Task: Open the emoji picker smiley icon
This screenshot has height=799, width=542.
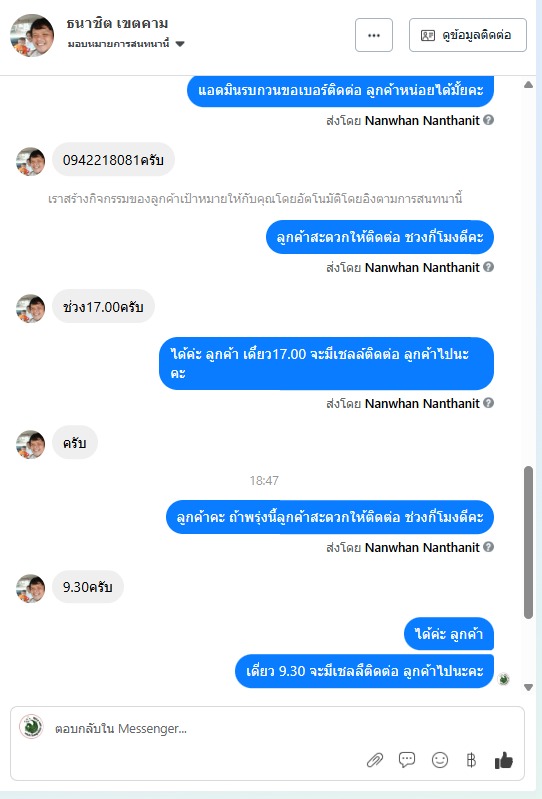Action: click(x=440, y=760)
